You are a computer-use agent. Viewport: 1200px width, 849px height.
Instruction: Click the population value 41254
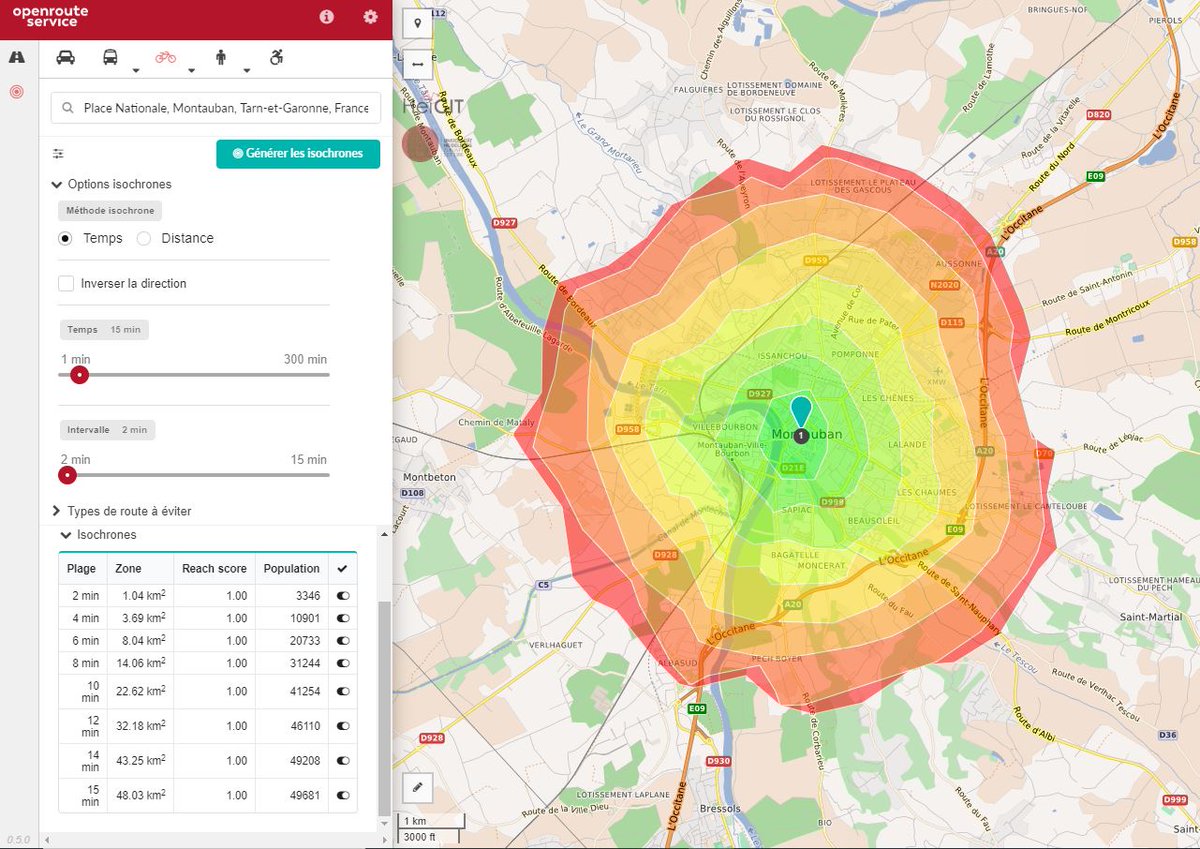(303, 691)
